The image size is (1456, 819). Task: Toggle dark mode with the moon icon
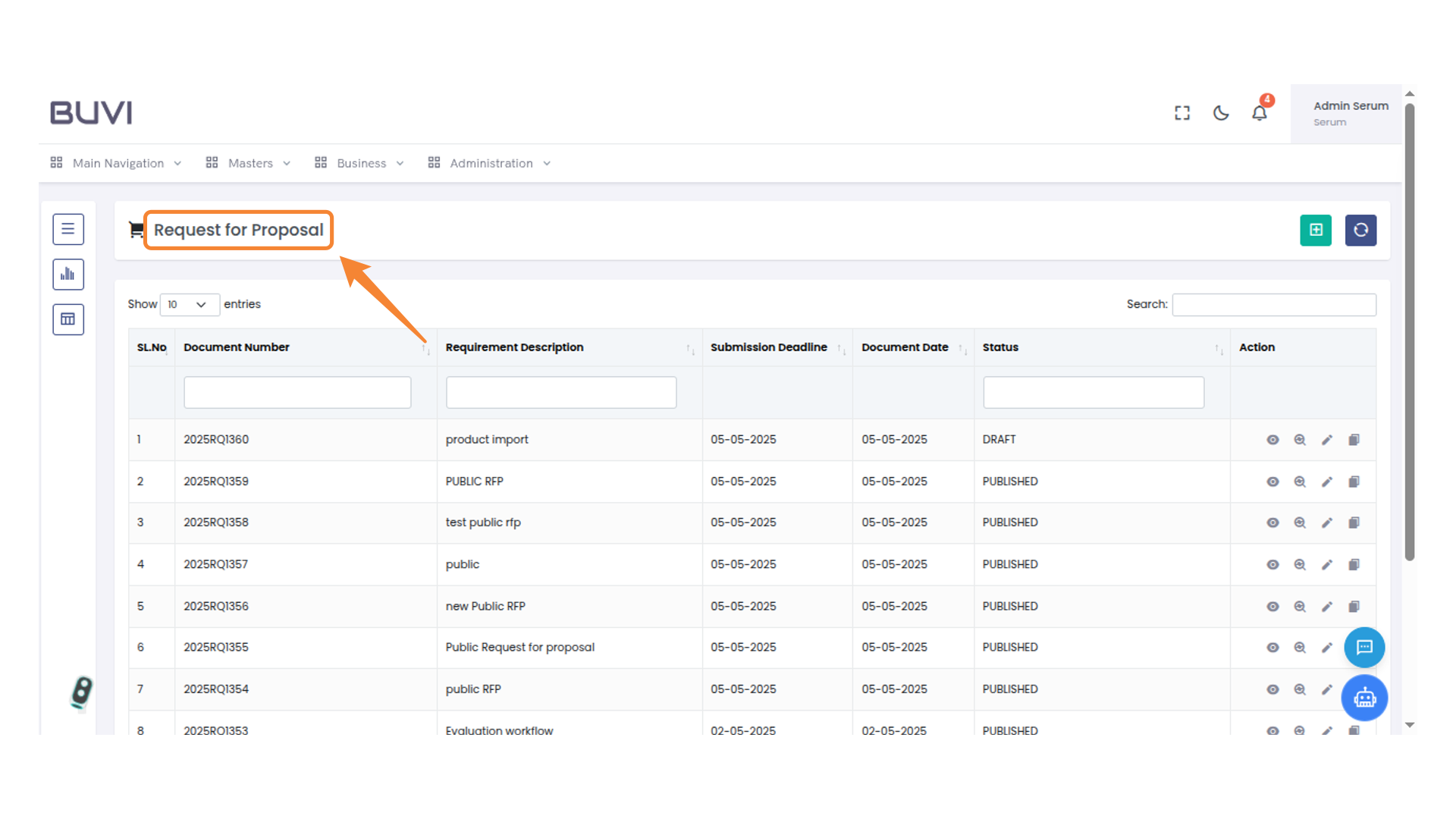1220,113
